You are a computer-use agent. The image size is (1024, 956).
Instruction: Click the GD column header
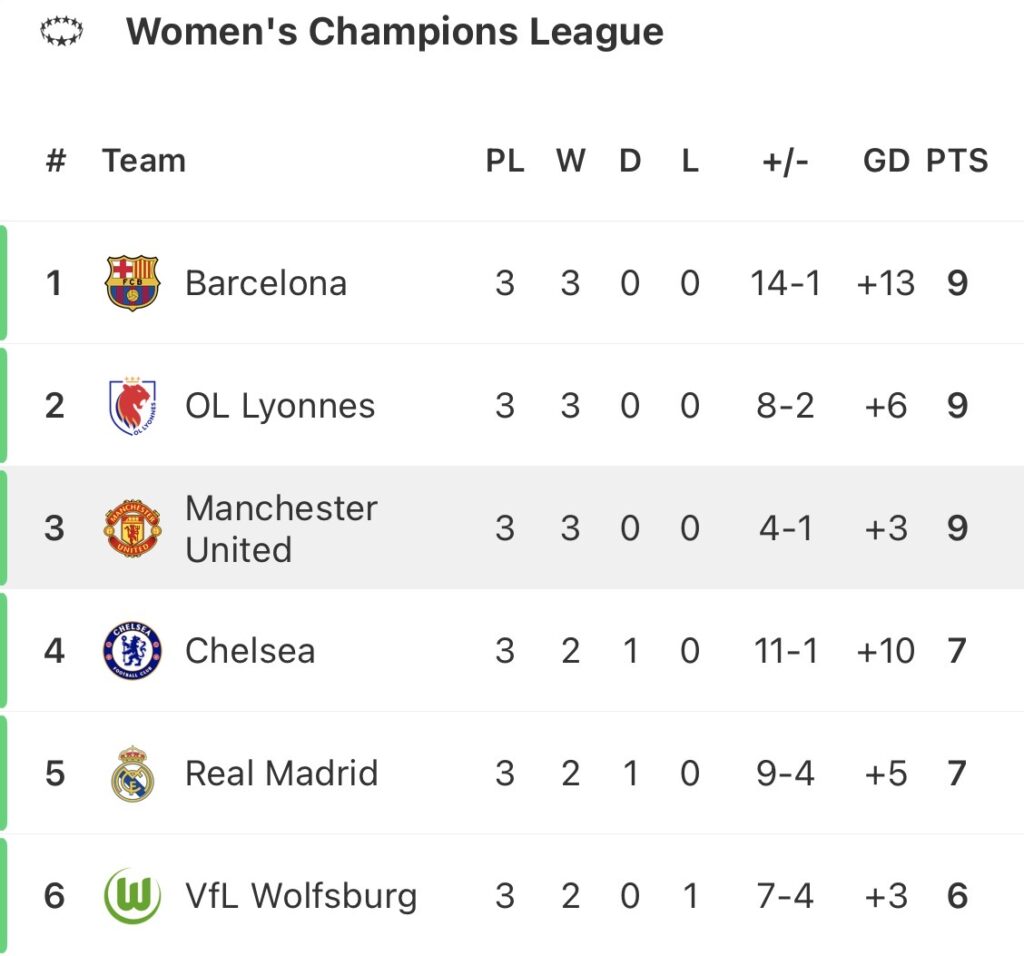coord(886,161)
